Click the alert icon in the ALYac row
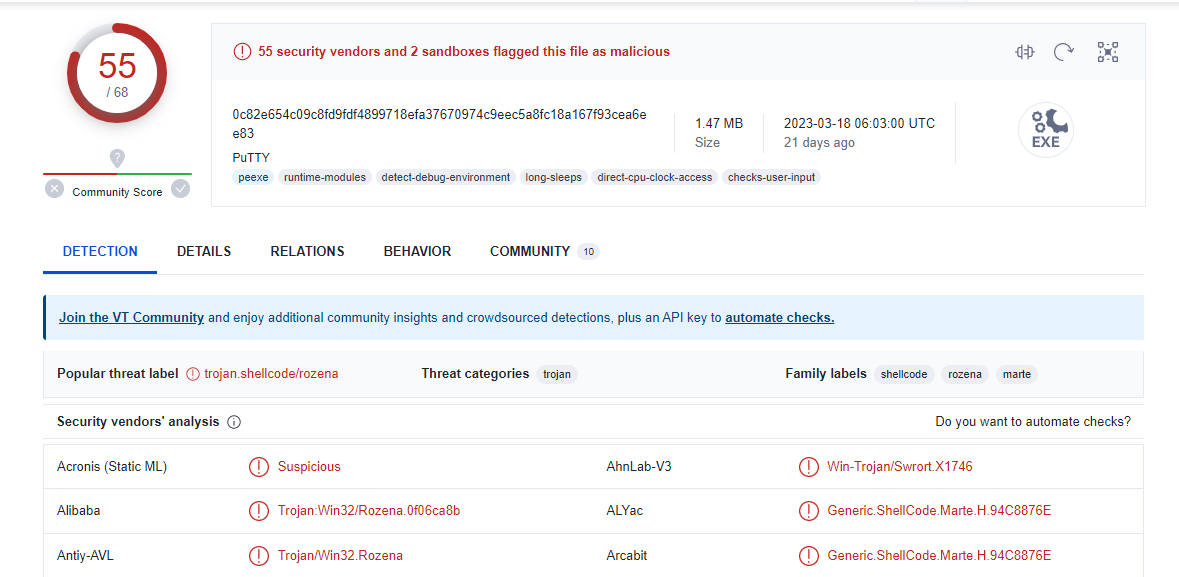The width and height of the screenshot is (1179, 577). coord(808,512)
